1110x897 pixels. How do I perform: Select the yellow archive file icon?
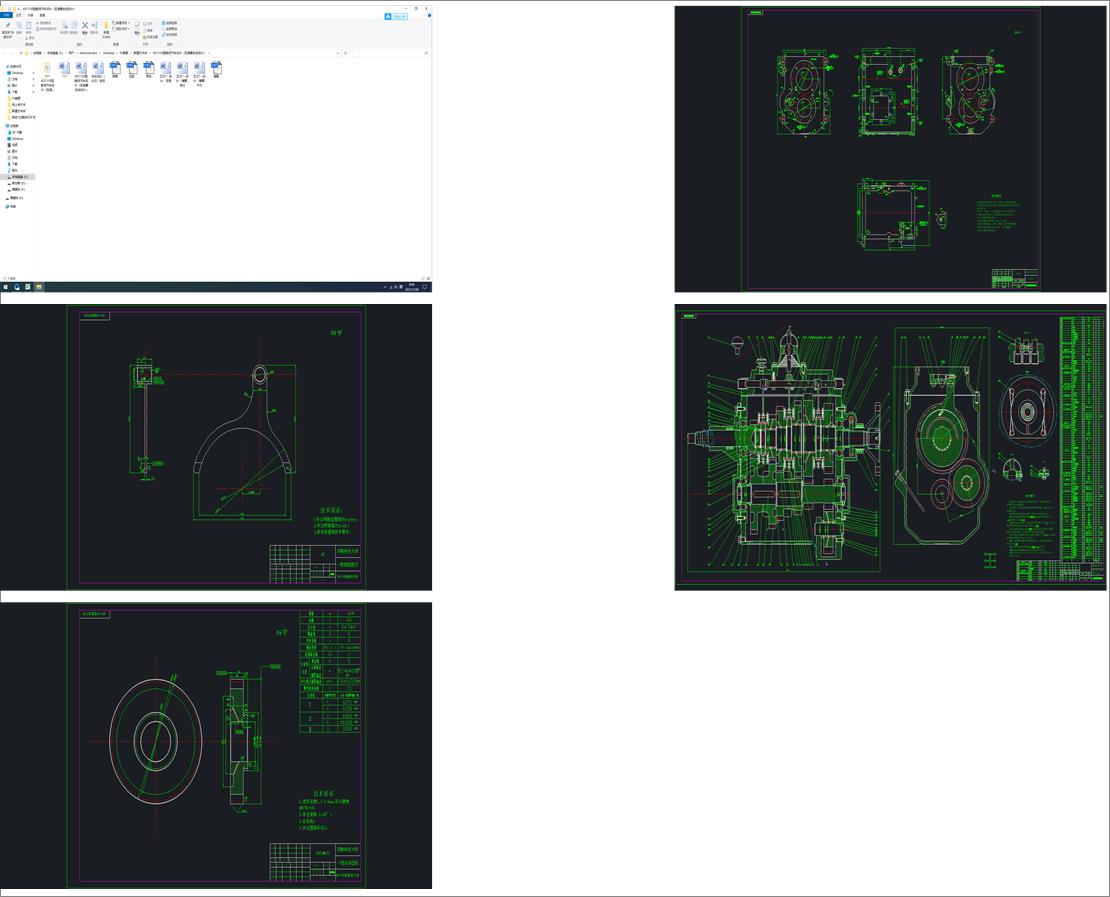pyautogui.click(x=47, y=68)
